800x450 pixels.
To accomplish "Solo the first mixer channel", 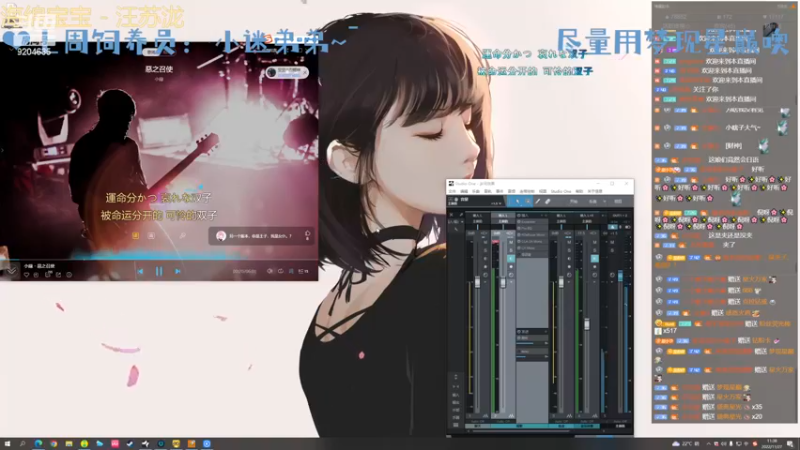I will point(485,250).
